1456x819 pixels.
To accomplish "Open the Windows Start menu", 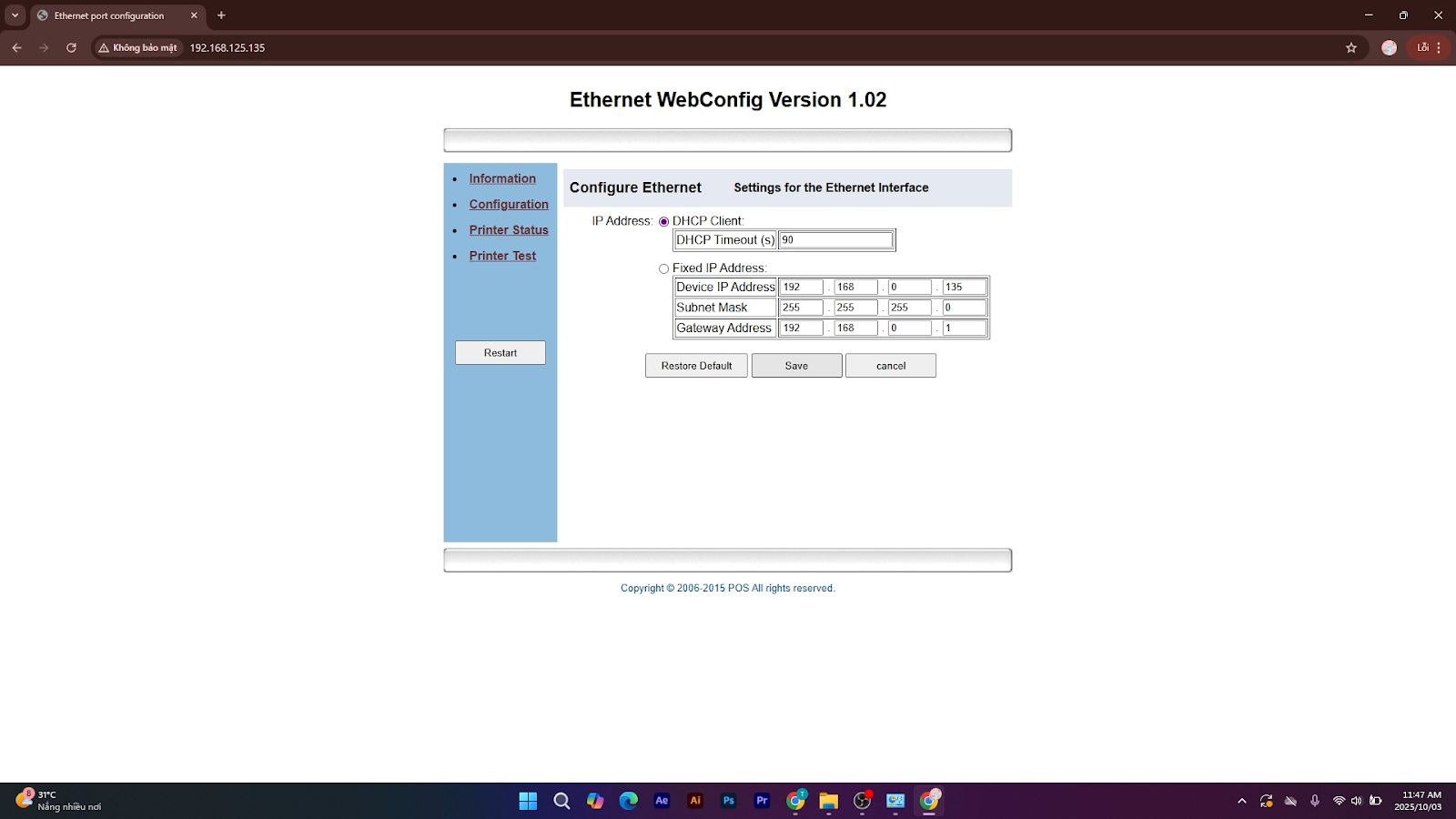I will [528, 801].
